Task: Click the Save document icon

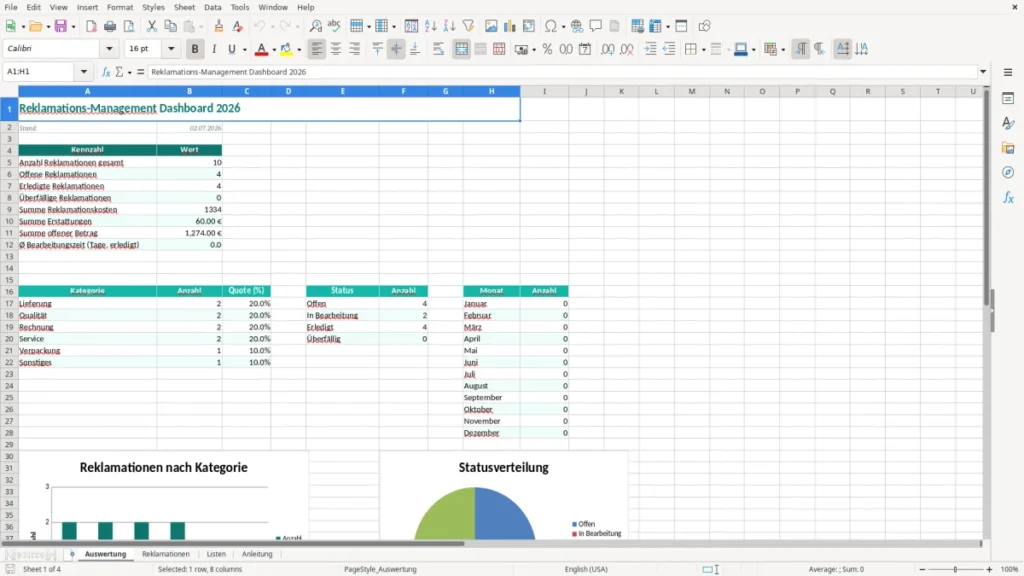Action: point(61,26)
